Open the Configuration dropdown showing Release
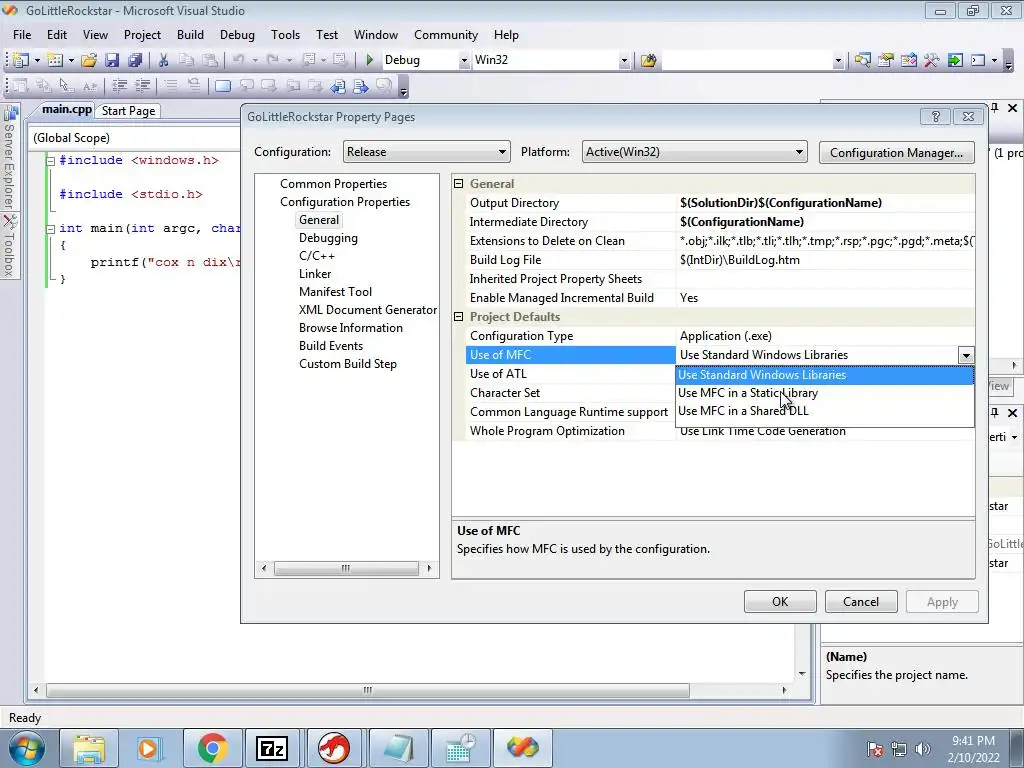Screen dimensions: 1024x768 [426, 152]
